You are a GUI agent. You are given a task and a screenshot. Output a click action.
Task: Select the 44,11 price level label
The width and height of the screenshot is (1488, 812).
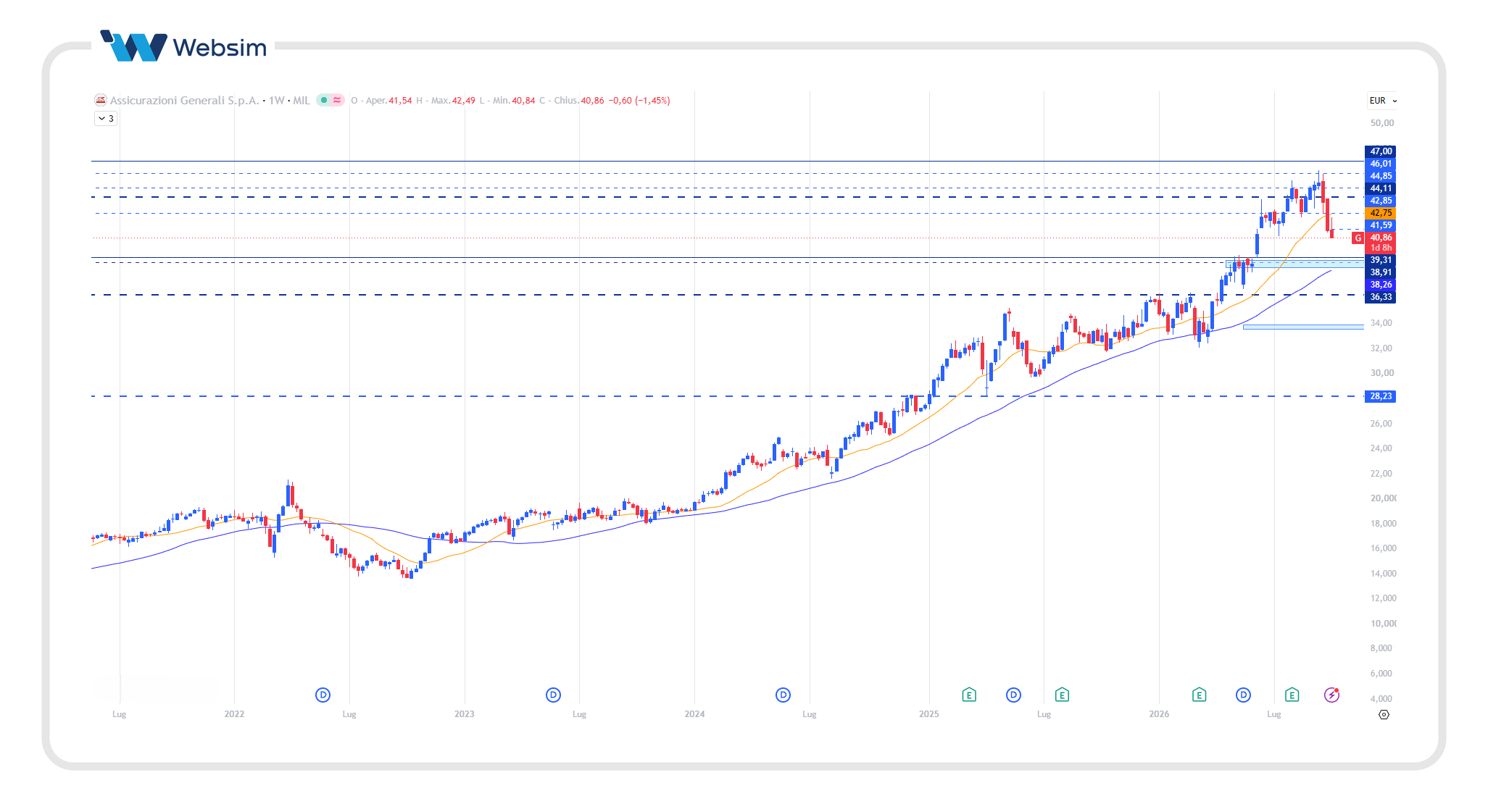click(1380, 188)
